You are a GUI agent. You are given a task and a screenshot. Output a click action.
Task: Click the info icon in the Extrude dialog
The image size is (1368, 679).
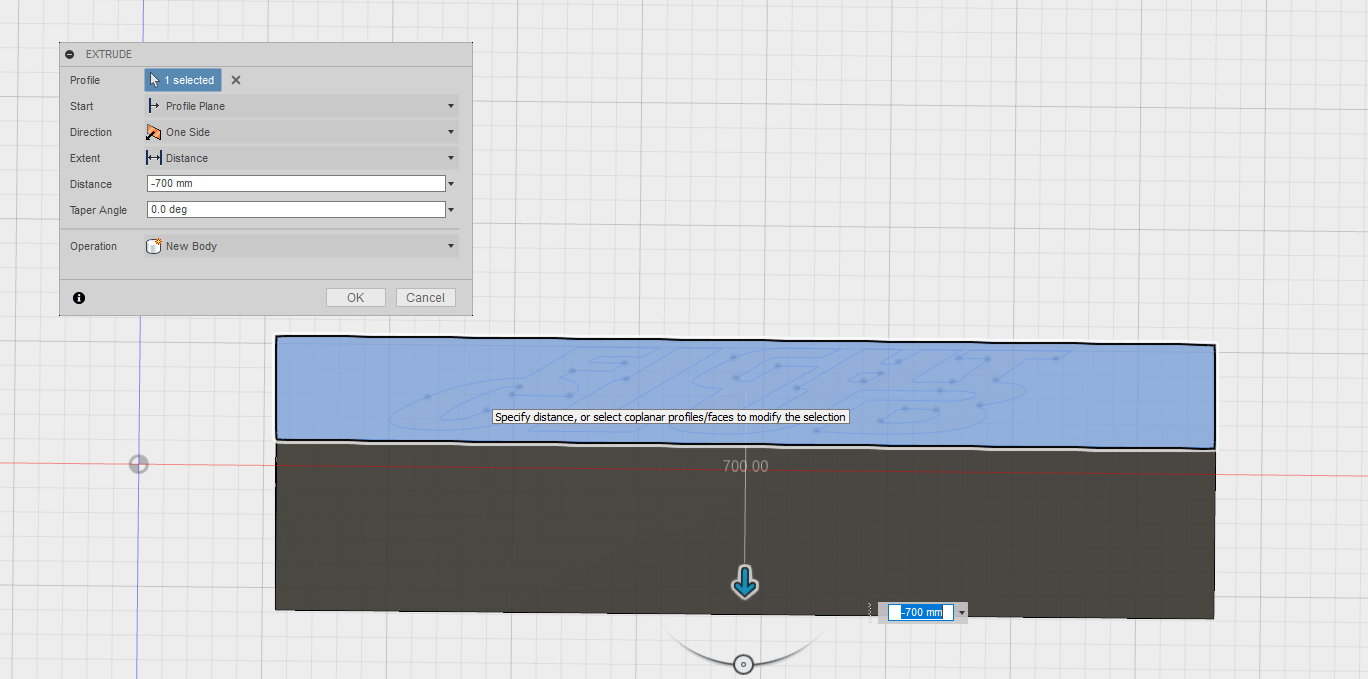(79, 298)
